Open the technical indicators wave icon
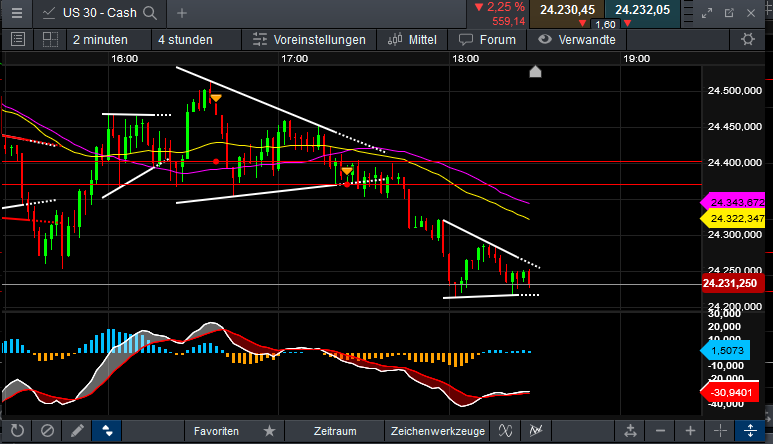Viewport: 773px width, 444px height. click(x=505, y=431)
